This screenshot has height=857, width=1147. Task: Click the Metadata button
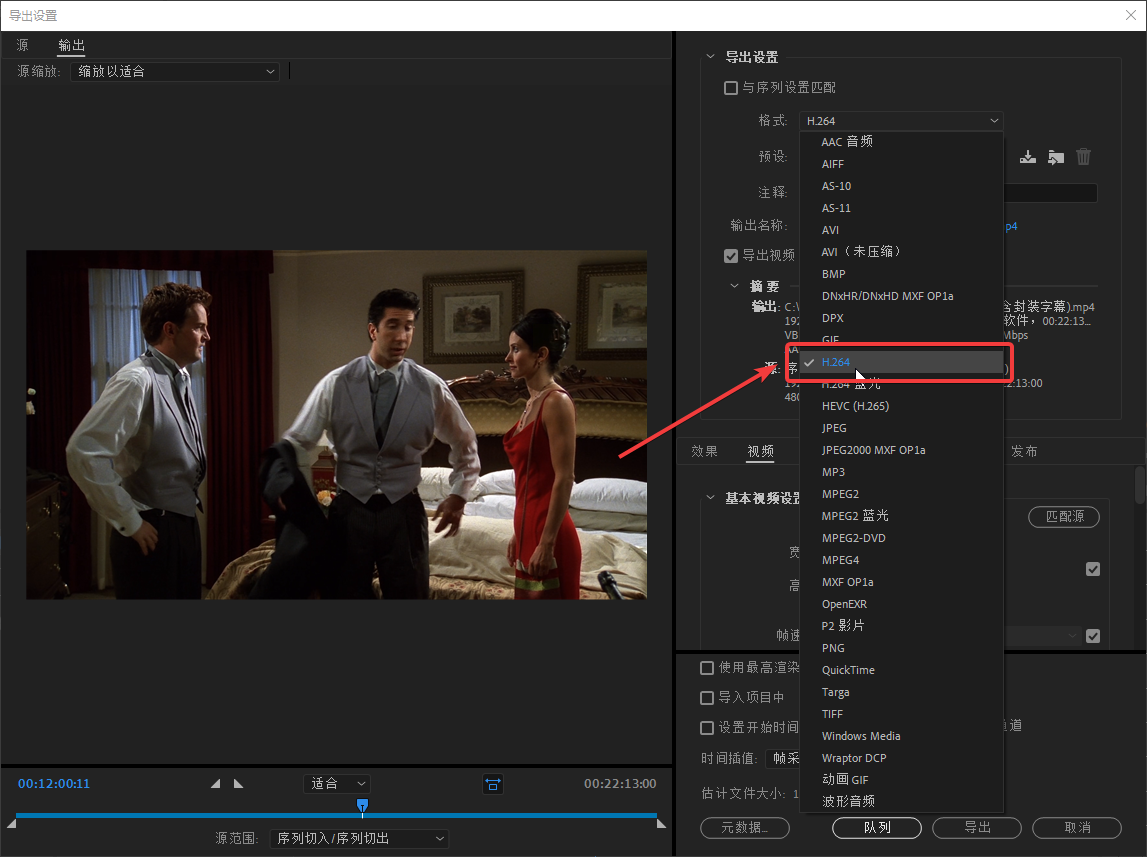coord(745,828)
